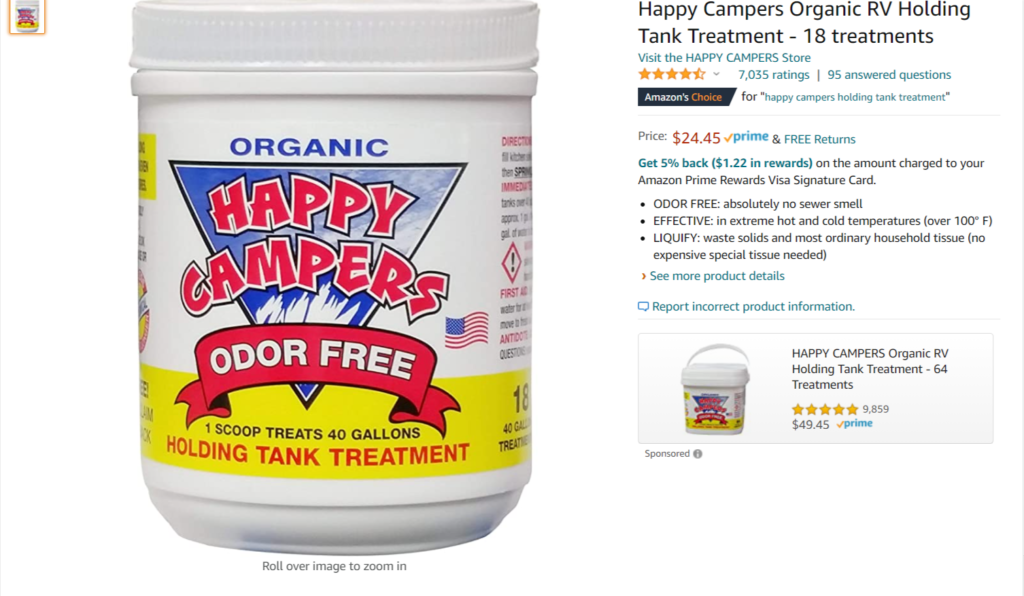1024x596 pixels.
Task: Visit the HAPPY CAMPERS Store link
Action: 724,57
